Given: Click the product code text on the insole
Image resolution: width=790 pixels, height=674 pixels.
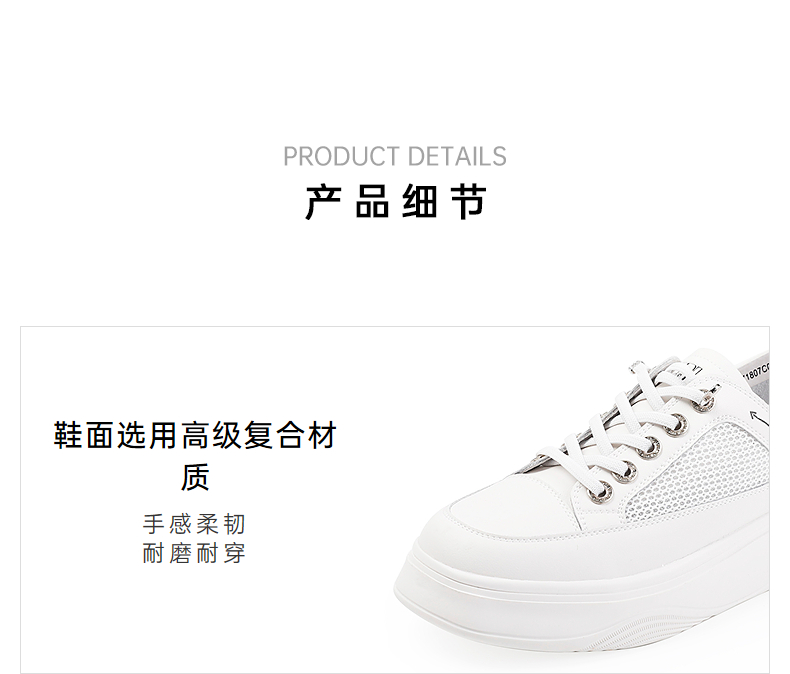Looking at the screenshot, I should (757, 373).
